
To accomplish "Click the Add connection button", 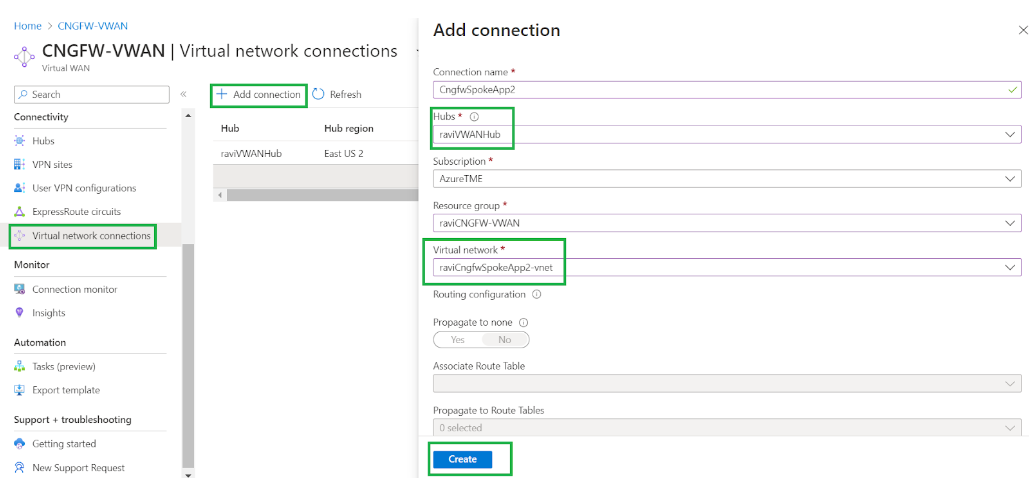I will coord(258,94).
